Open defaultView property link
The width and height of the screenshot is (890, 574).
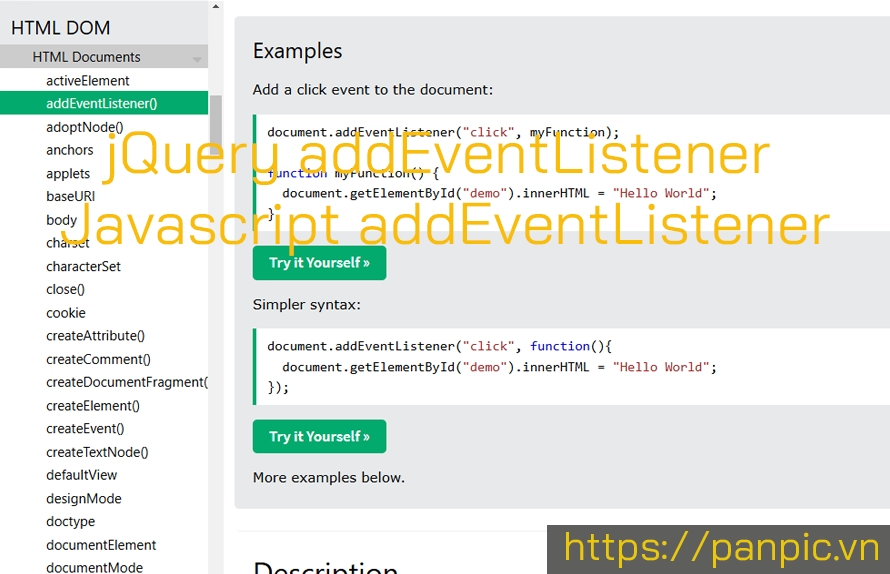pyautogui.click(x=81, y=475)
